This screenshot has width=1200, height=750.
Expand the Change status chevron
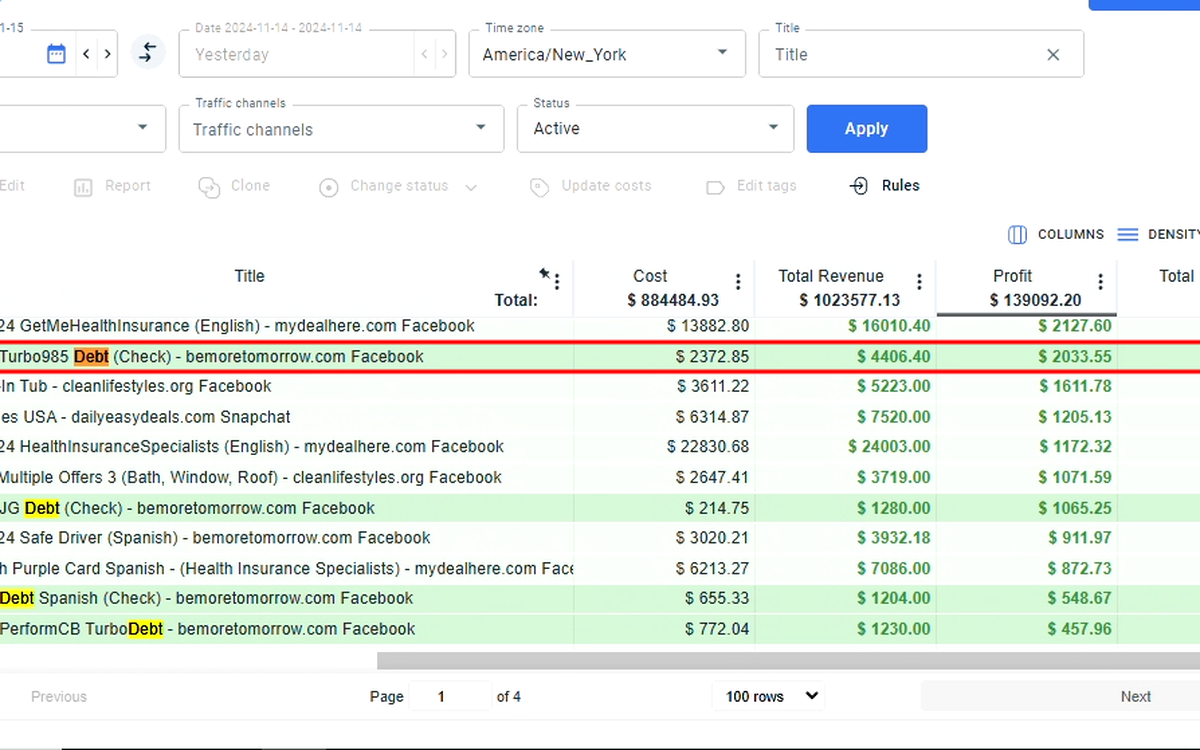[471, 187]
